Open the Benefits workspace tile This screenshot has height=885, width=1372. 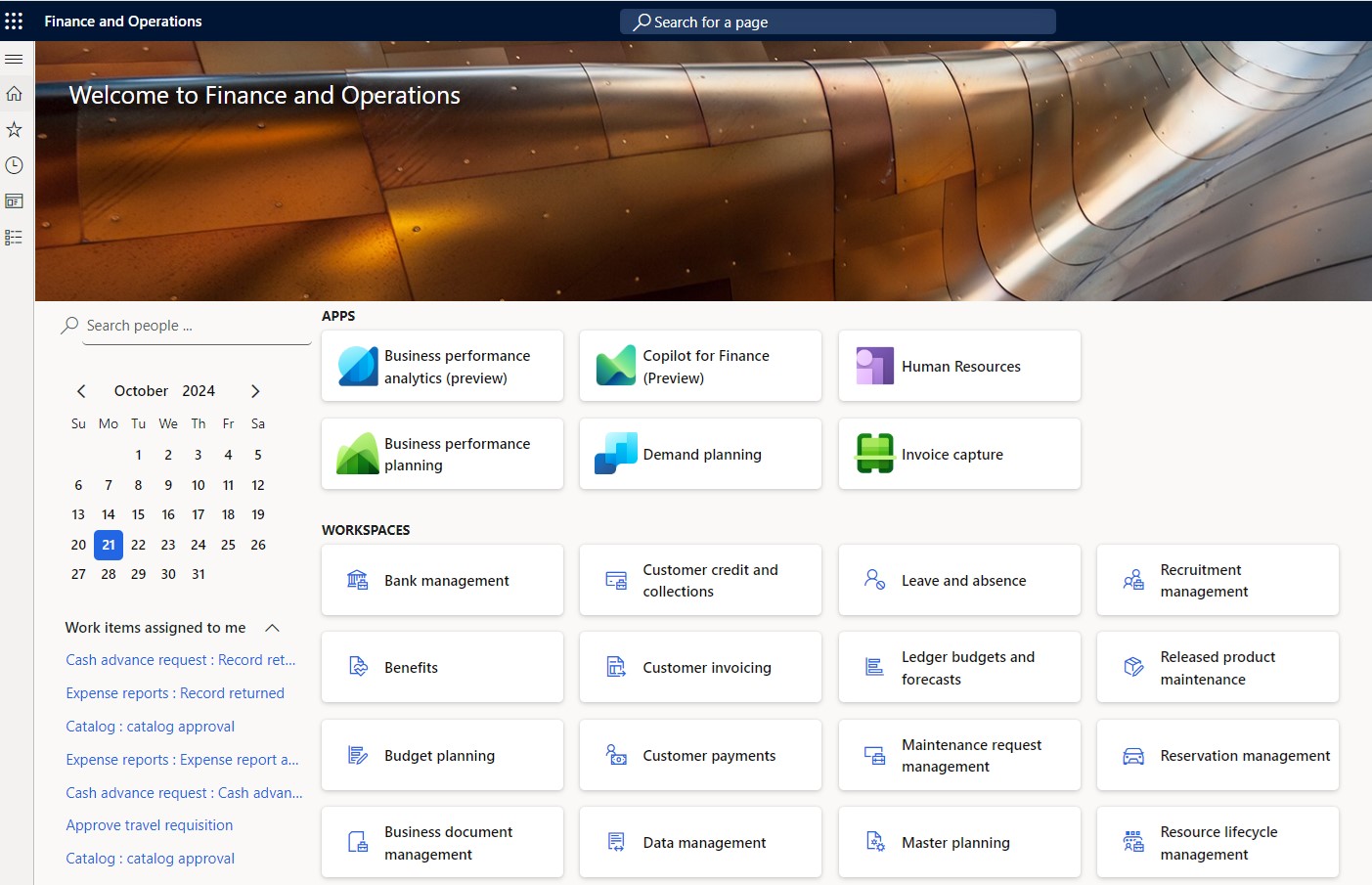tap(442, 667)
